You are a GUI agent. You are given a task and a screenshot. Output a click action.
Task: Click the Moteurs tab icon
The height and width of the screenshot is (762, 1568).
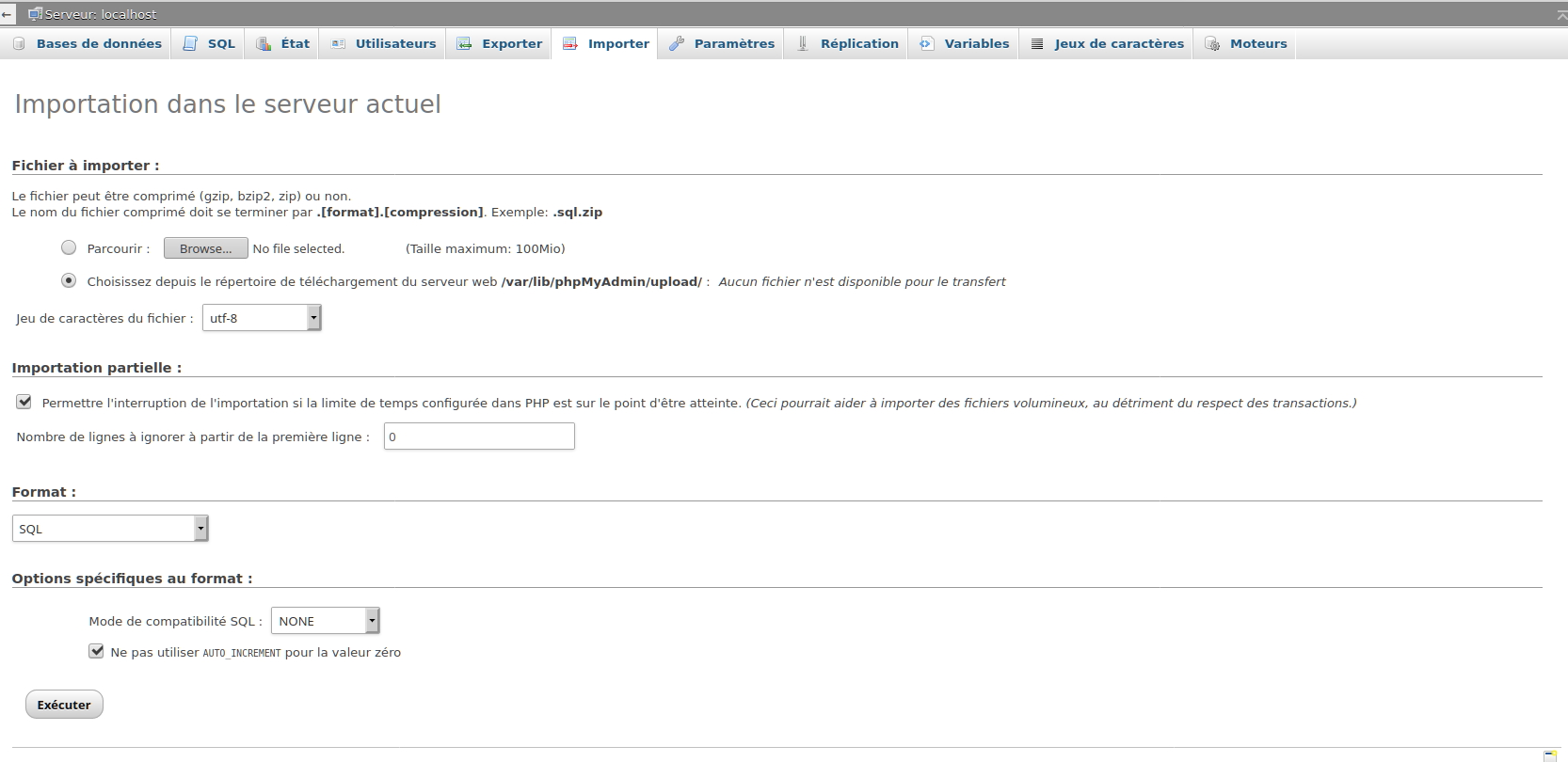tap(1212, 43)
